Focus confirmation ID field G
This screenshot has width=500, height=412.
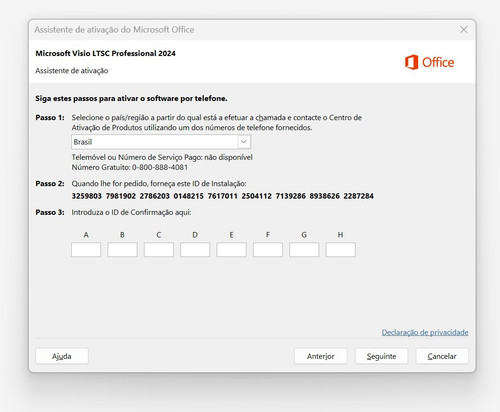click(304, 250)
